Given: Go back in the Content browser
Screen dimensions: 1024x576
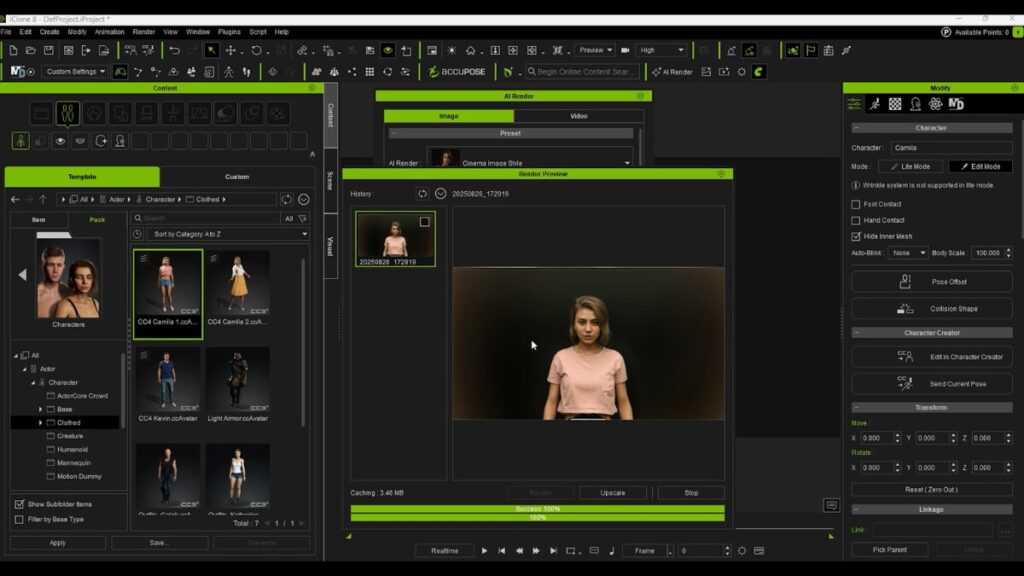Looking at the screenshot, I should (15, 199).
